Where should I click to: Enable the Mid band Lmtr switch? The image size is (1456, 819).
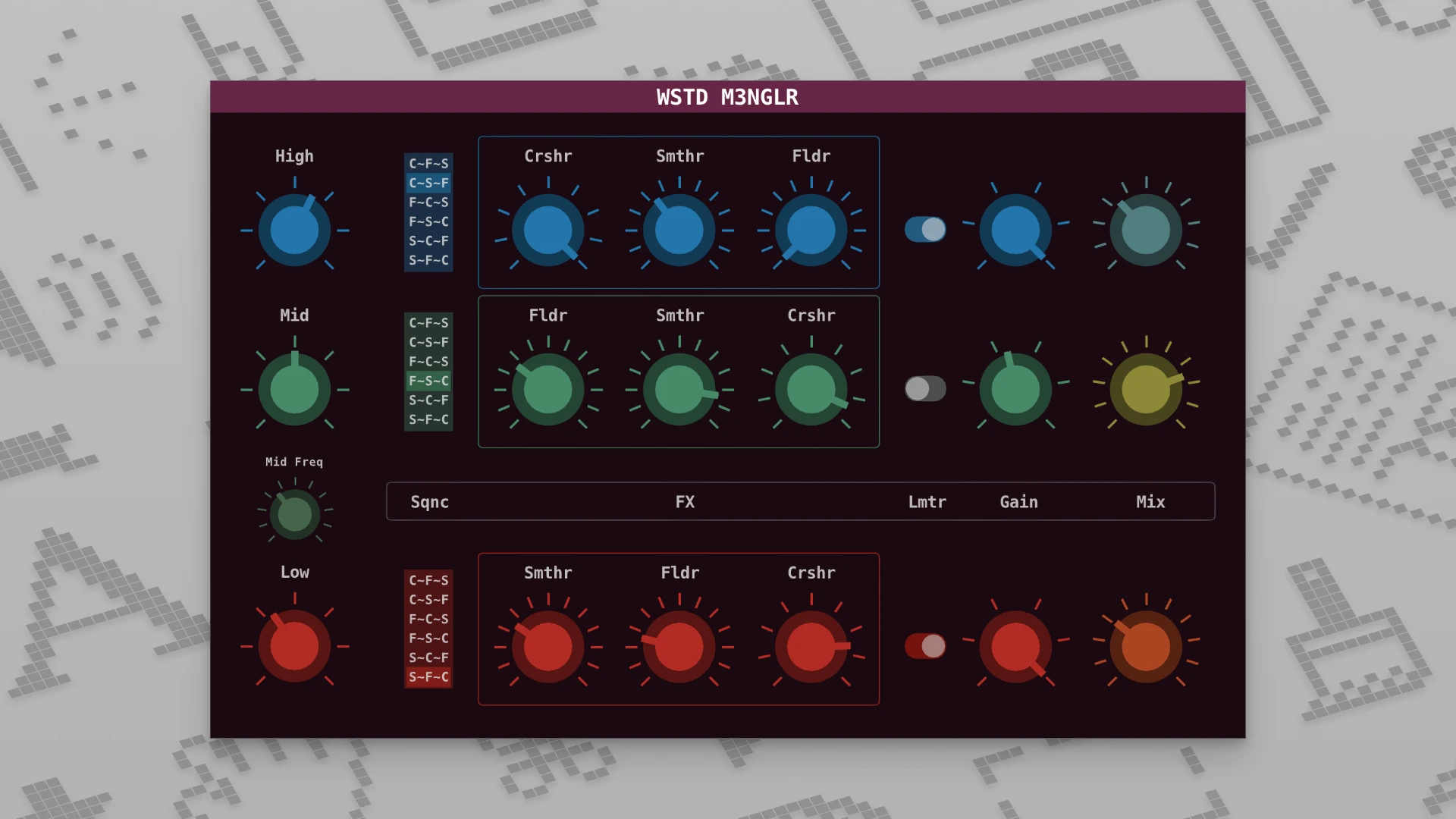point(924,388)
